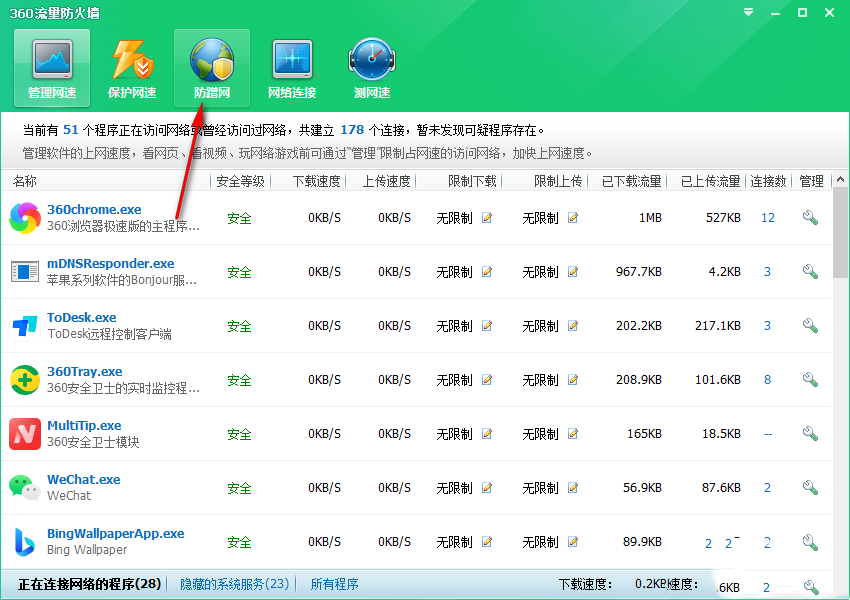Edit download limit for 360Tray.exe

[x=487, y=380]
